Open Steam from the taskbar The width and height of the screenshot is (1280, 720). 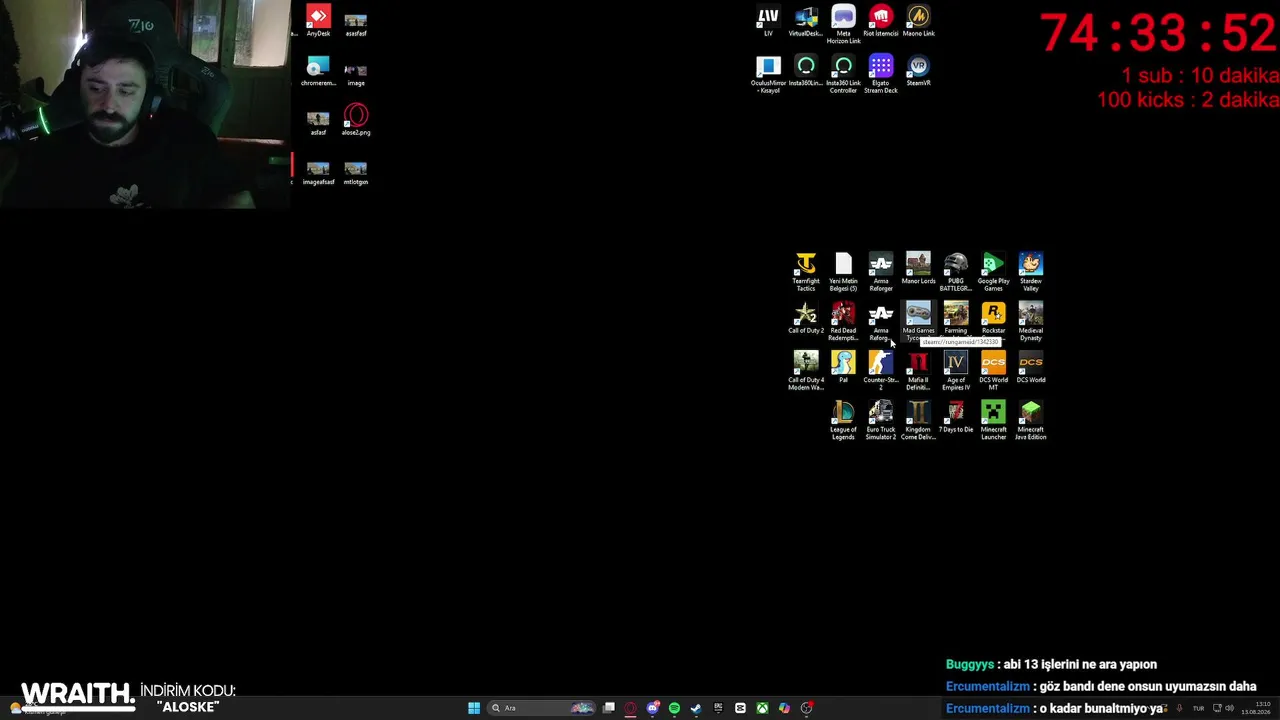696,708
